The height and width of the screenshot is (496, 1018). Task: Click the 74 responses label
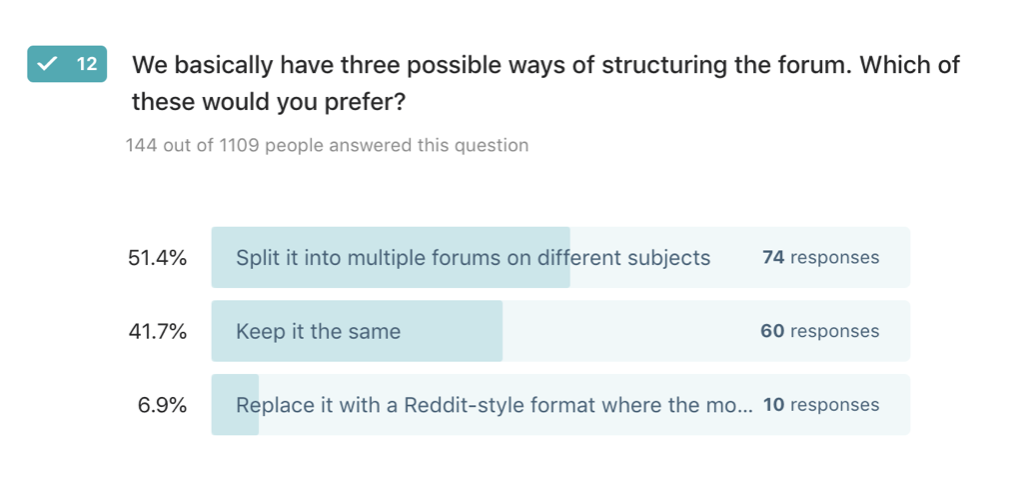tap(821, 258)
